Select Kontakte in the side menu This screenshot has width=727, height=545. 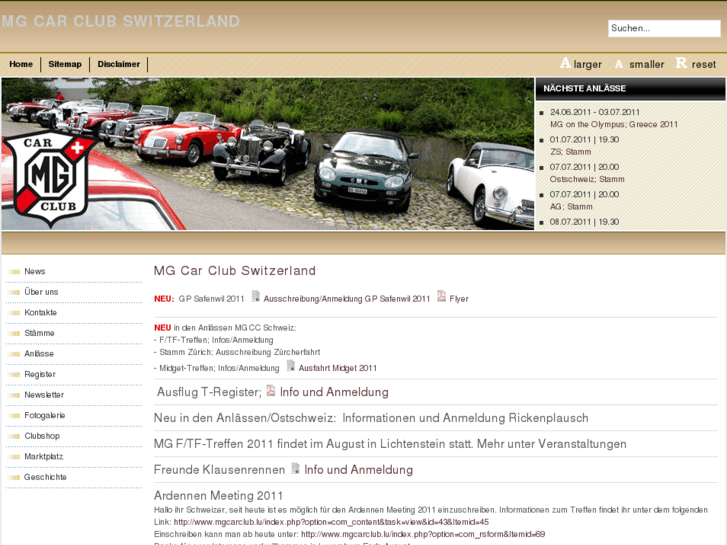point(40,313)
